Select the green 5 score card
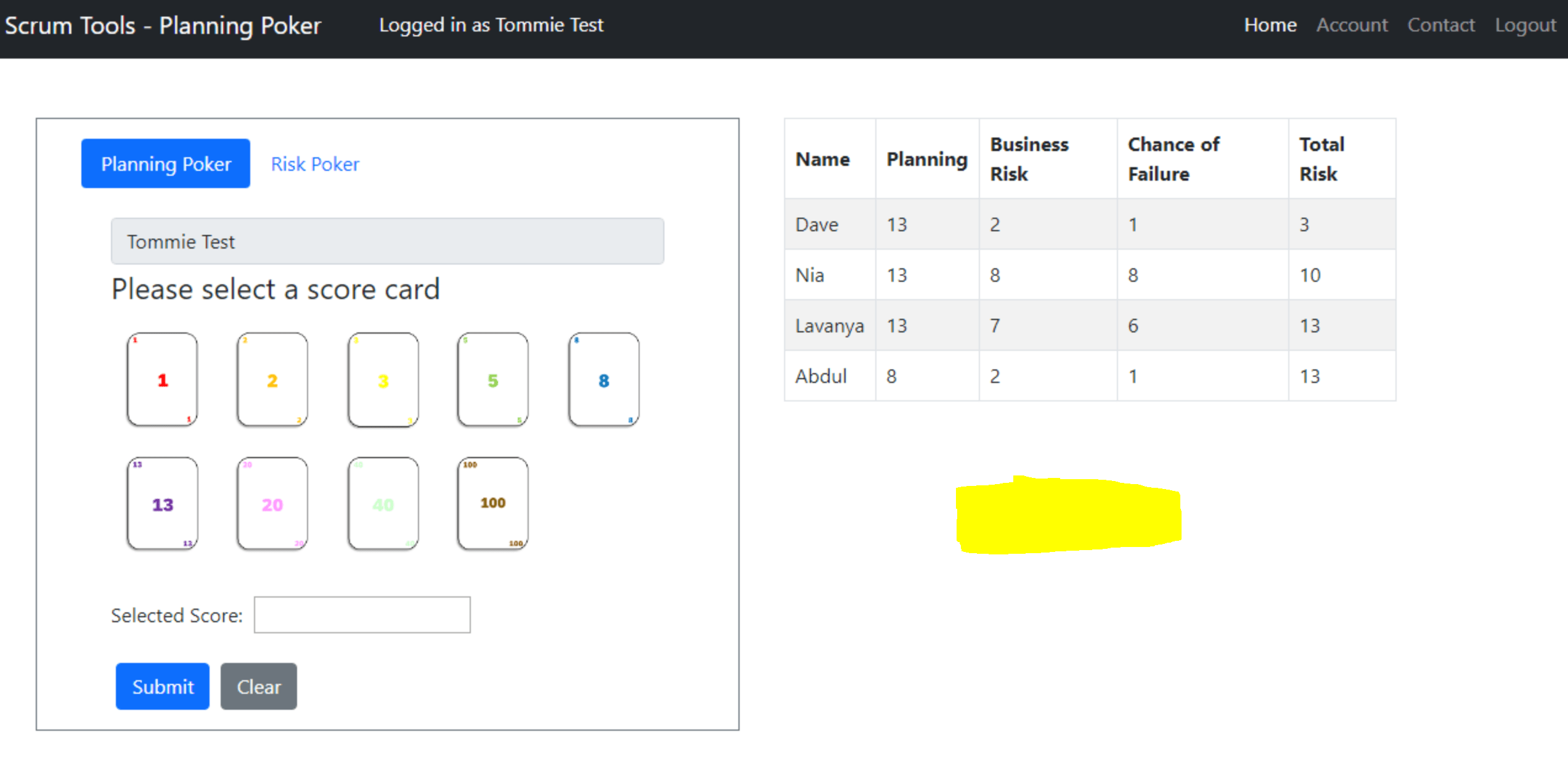 (492, 380)
